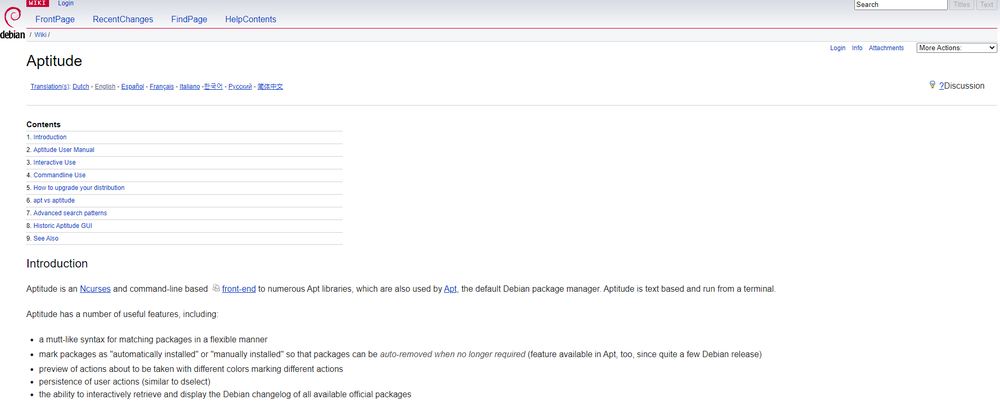Jump to How to upgrade your distribution

tap(79, 188)
